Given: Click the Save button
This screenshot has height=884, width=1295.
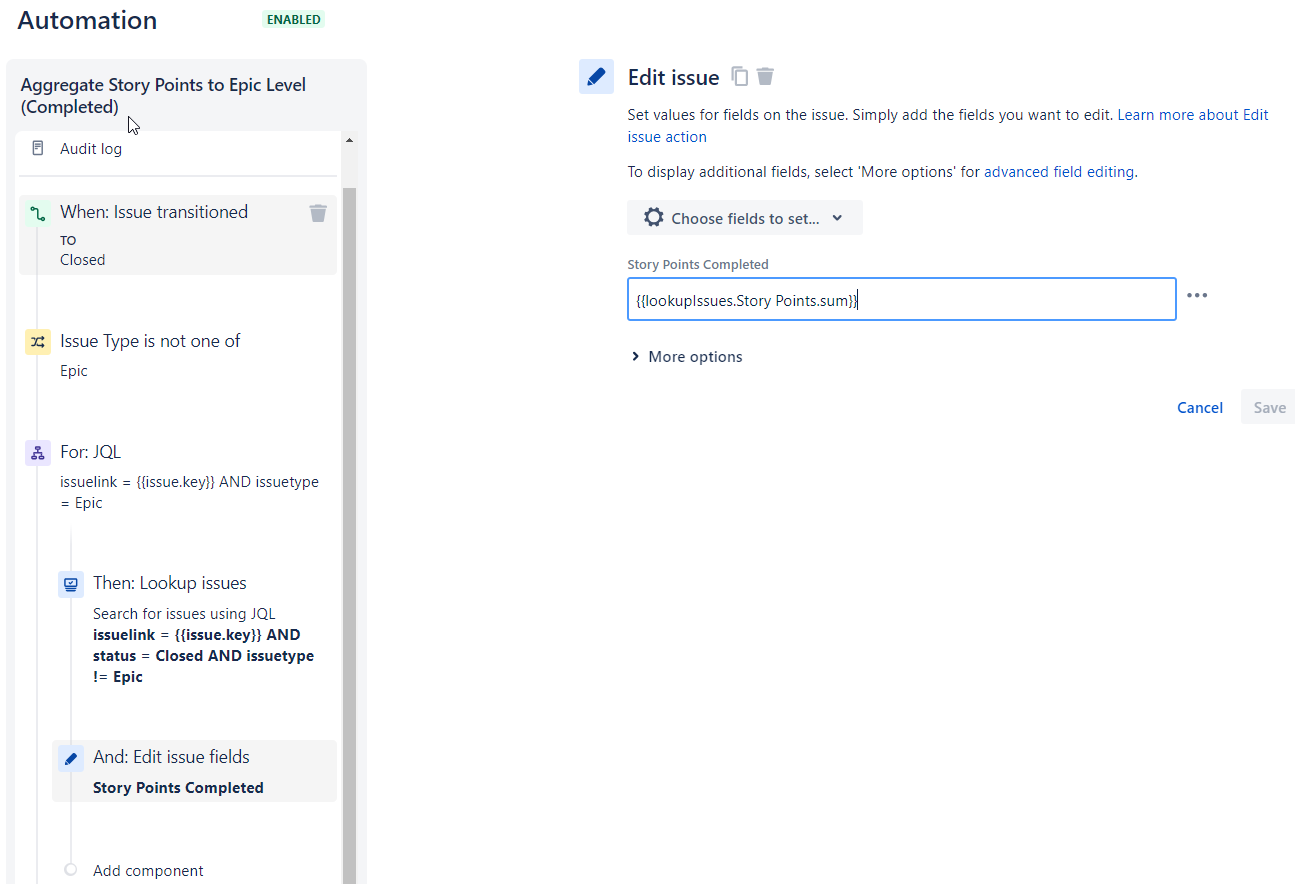Looking at the screenshot, I should coord(1269,408).
